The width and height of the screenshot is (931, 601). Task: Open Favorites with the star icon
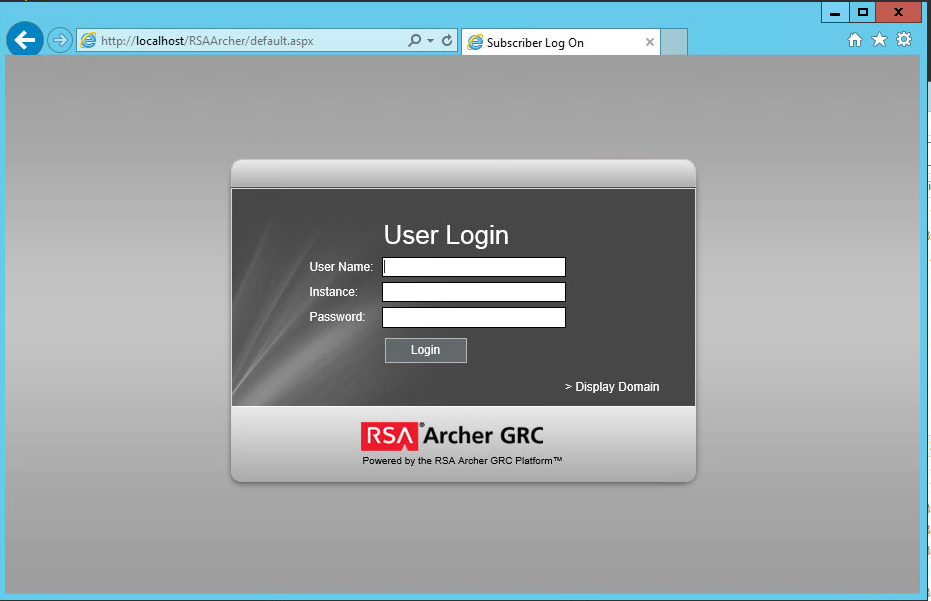pos(879,40)
